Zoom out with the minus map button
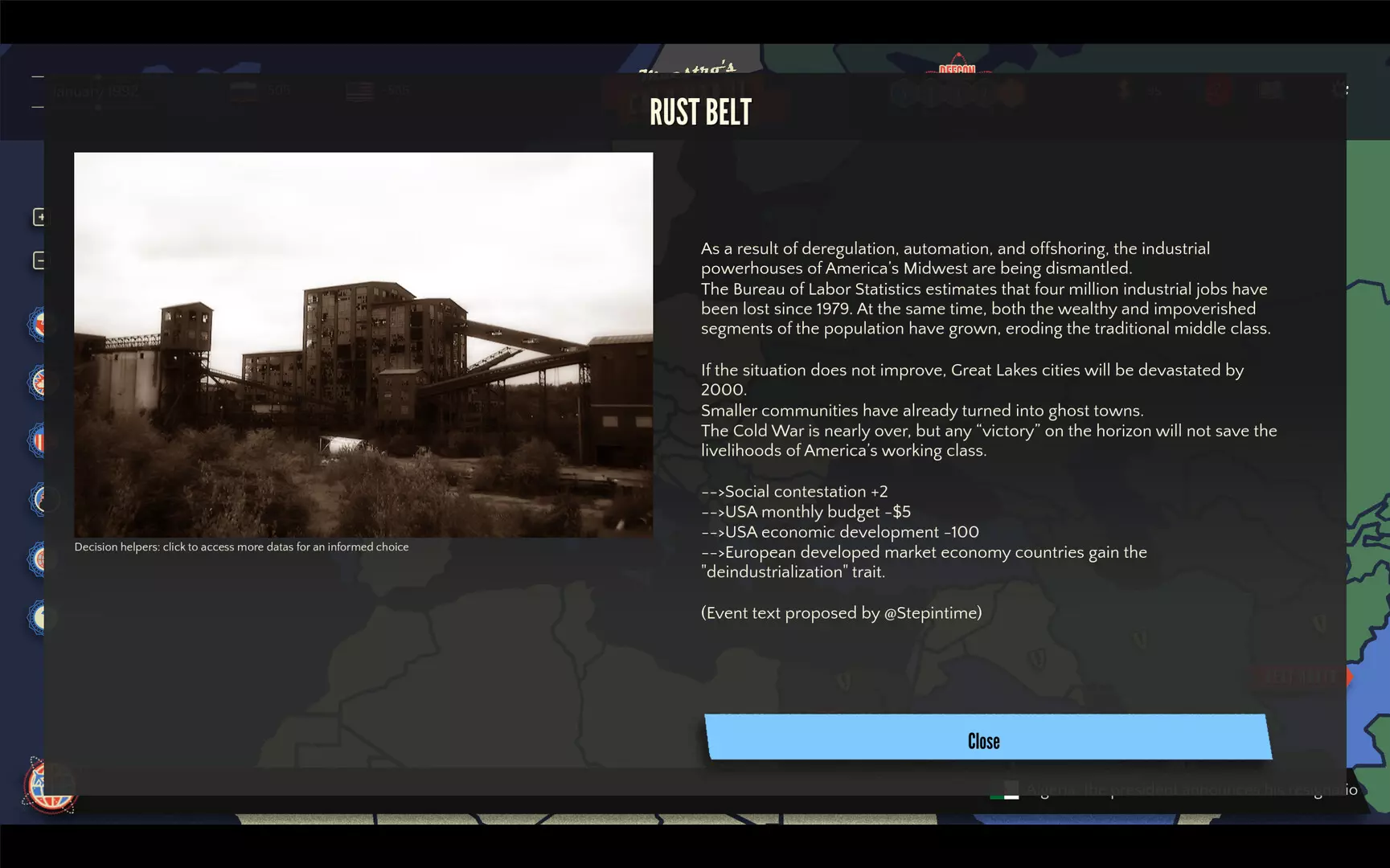The height and width of the screenshot is (868, 1390). tap(39, 260)
